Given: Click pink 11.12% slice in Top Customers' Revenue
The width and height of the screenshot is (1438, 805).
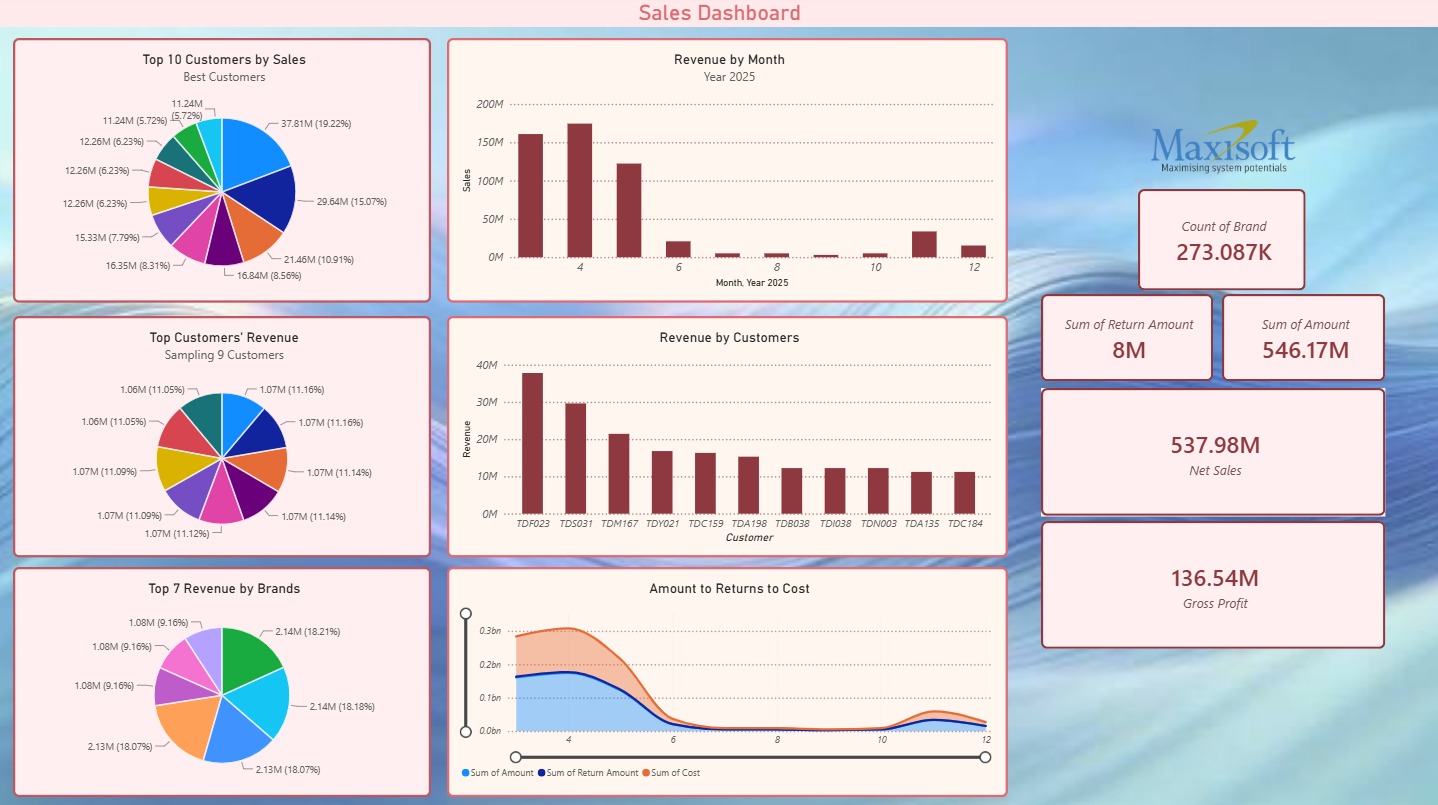Looking at the screenshot, I should coord(222,499).
